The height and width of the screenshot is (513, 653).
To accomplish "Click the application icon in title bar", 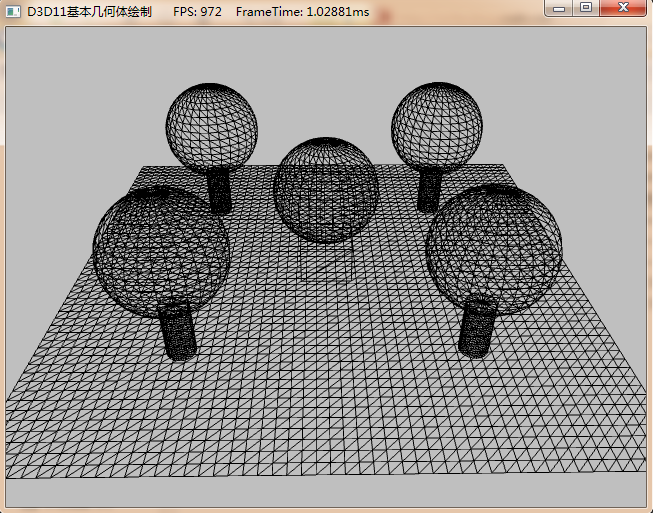I will pyautogui.click(x=13, y=10).
